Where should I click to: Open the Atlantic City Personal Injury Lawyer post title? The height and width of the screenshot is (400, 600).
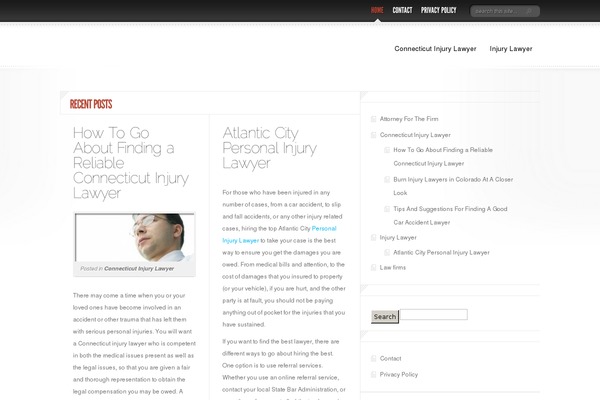269,148
